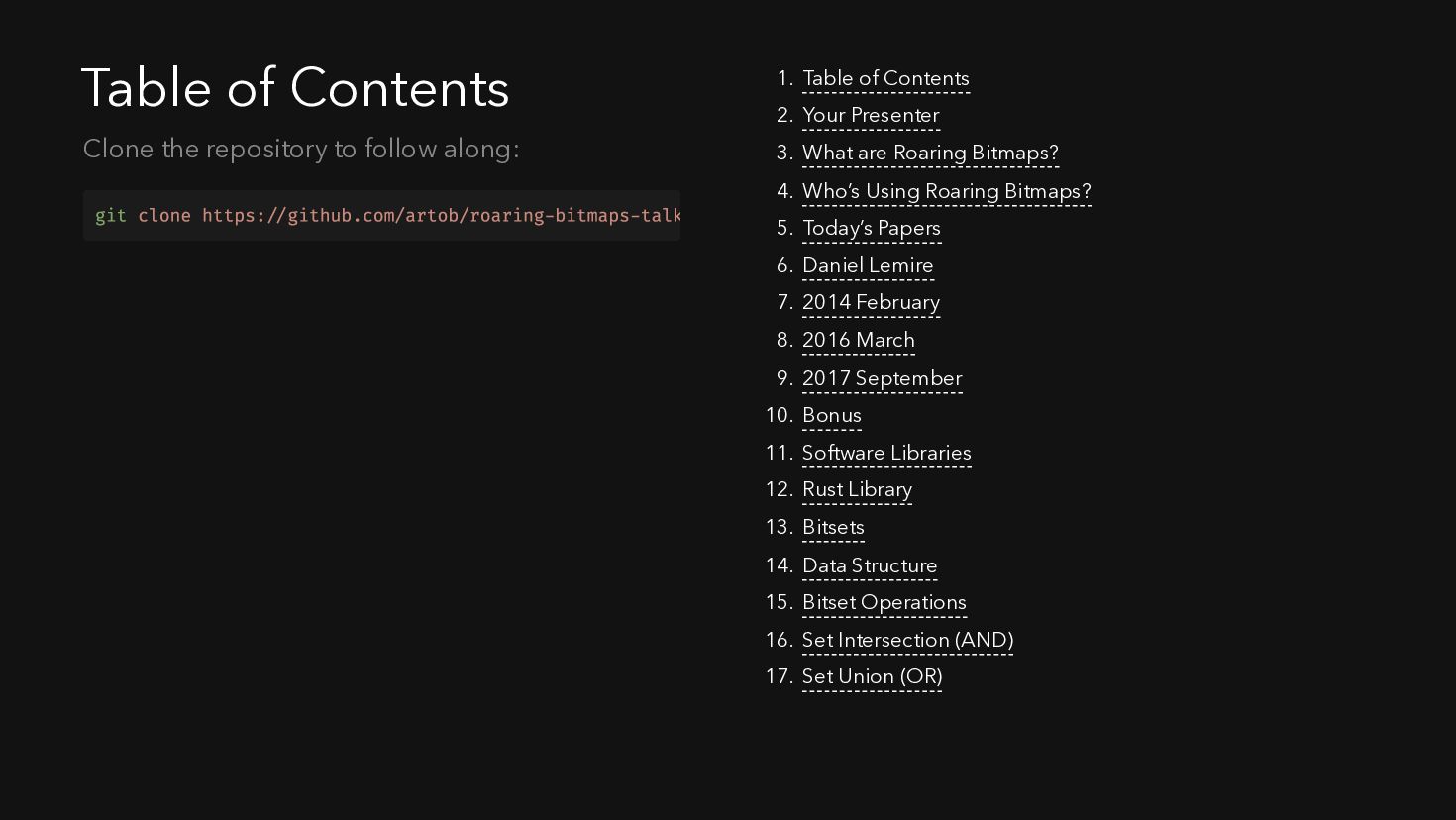Screen dimensions: 1456x820
Task: Open the Daniel Lemire link
Action: pyautogui.click(x=868, y=266)
